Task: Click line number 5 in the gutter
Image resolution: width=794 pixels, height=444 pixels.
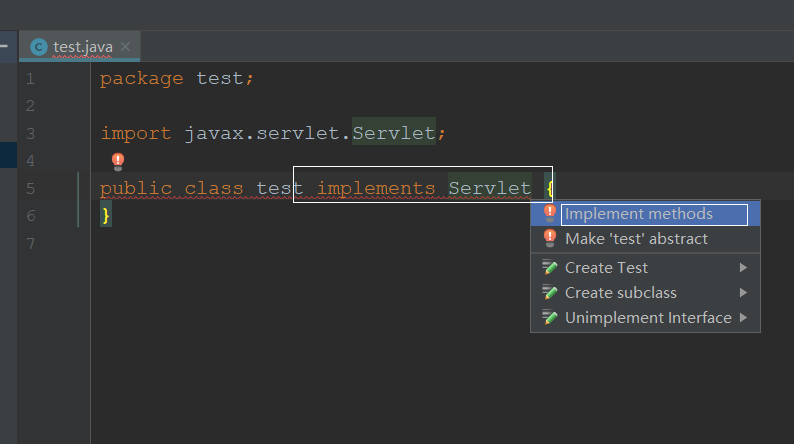Action: pos(30,189)
